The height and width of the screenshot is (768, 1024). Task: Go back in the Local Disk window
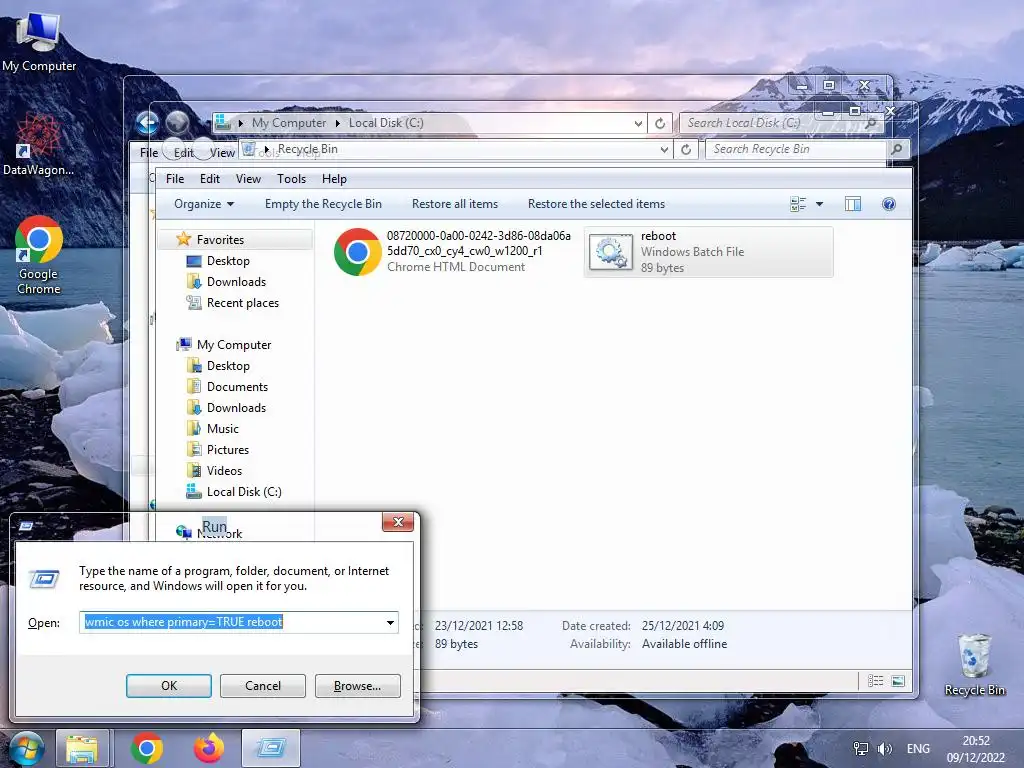tap(148, 123)
